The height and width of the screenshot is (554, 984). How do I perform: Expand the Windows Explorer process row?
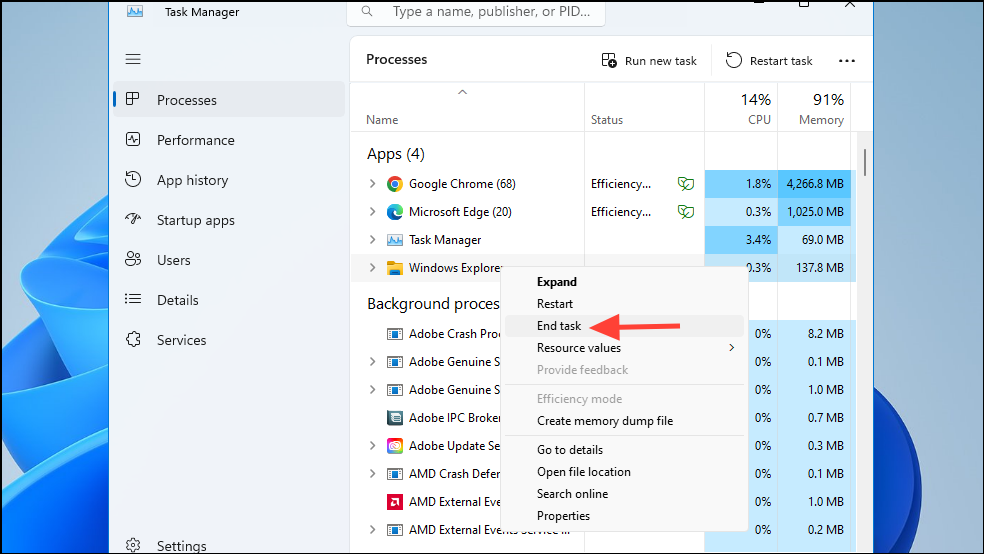coord(372,268)
